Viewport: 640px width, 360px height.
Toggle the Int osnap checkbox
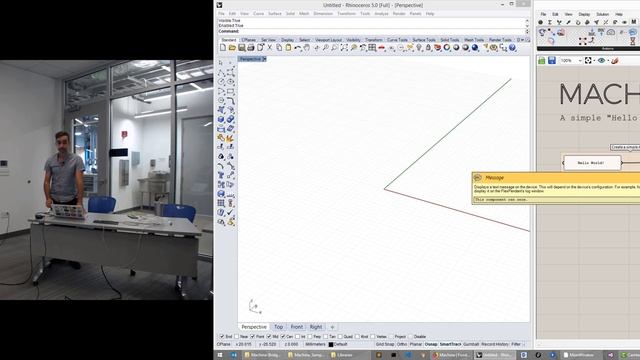click(x=298, y=337)
